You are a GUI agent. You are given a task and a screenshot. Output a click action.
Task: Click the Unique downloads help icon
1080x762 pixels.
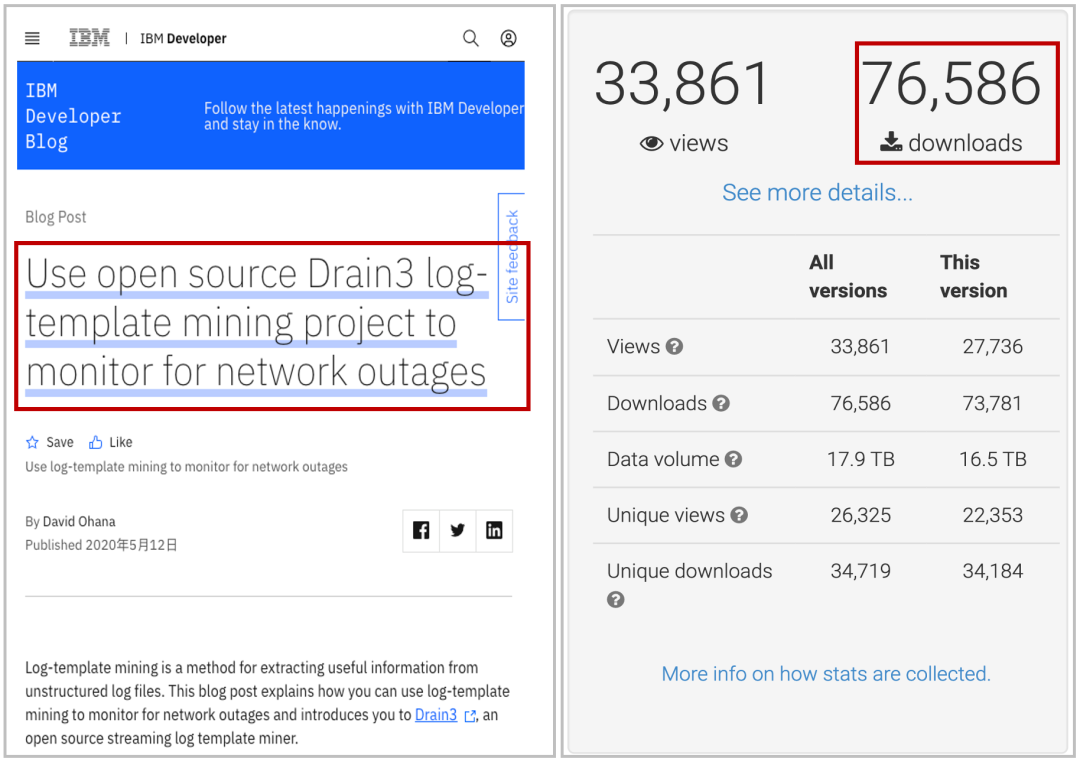point(616,600)
